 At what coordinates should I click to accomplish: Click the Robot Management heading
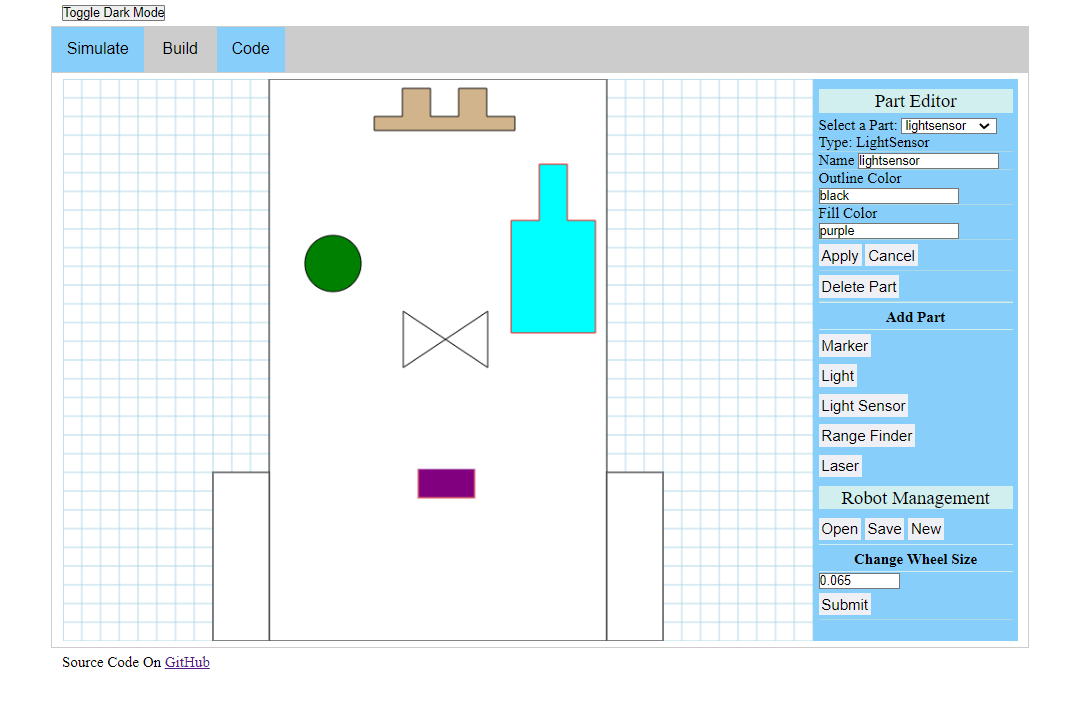(x=916, y=498)
